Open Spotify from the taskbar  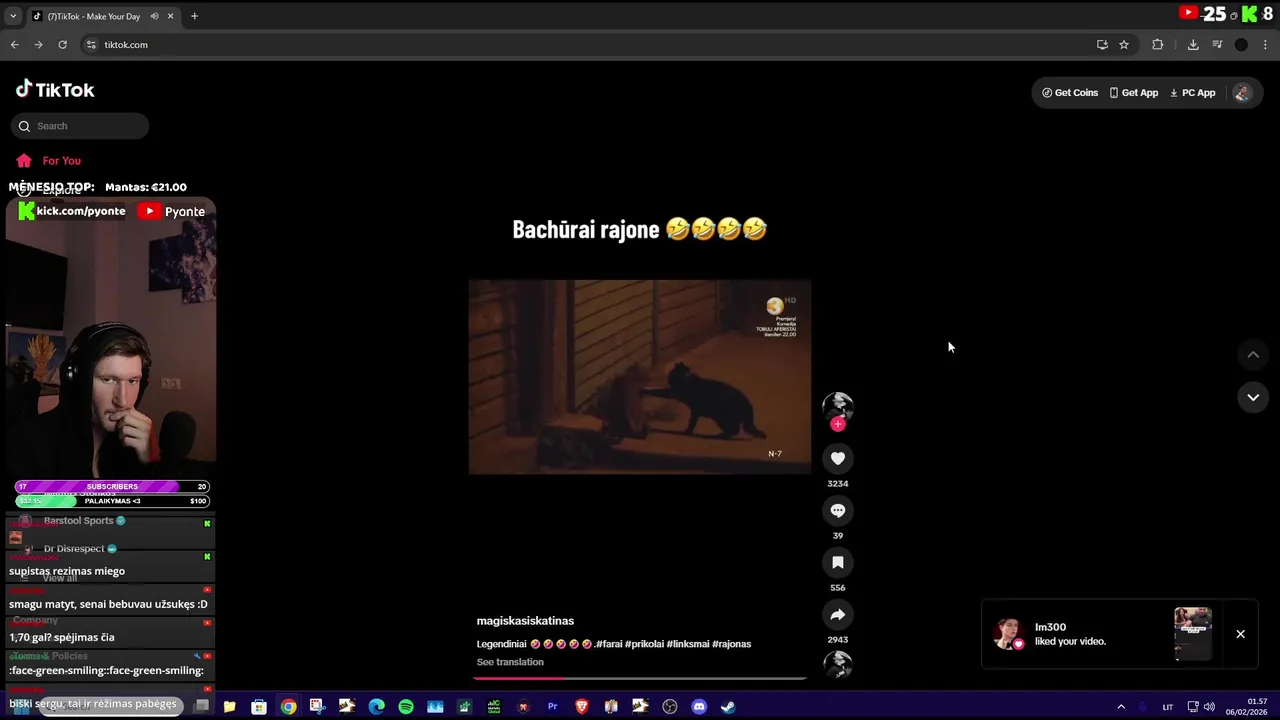pos(406,706)
